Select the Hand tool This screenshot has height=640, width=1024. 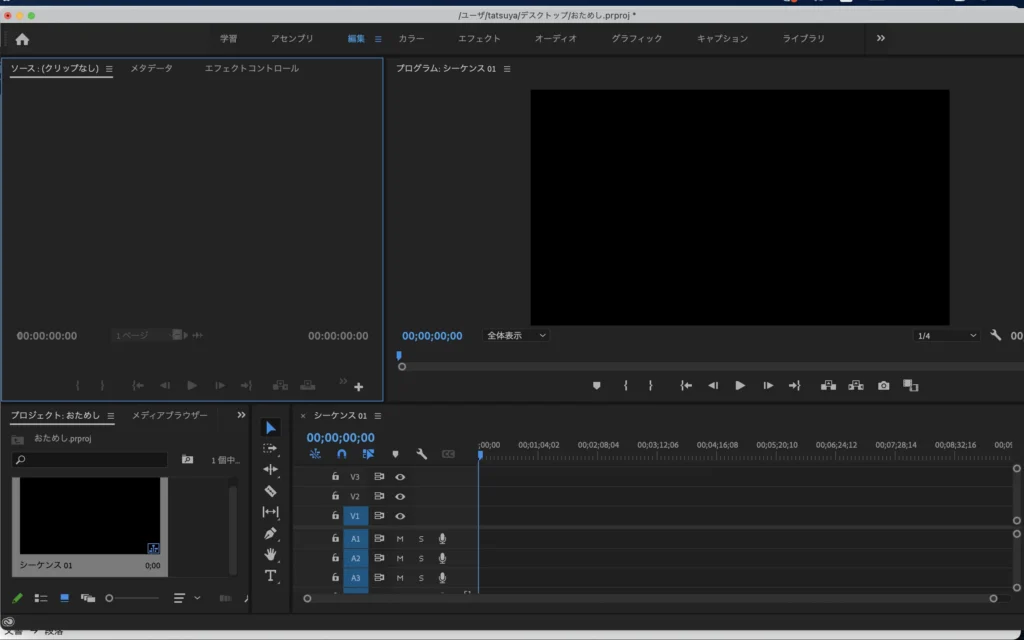click(x=270, y=555)
